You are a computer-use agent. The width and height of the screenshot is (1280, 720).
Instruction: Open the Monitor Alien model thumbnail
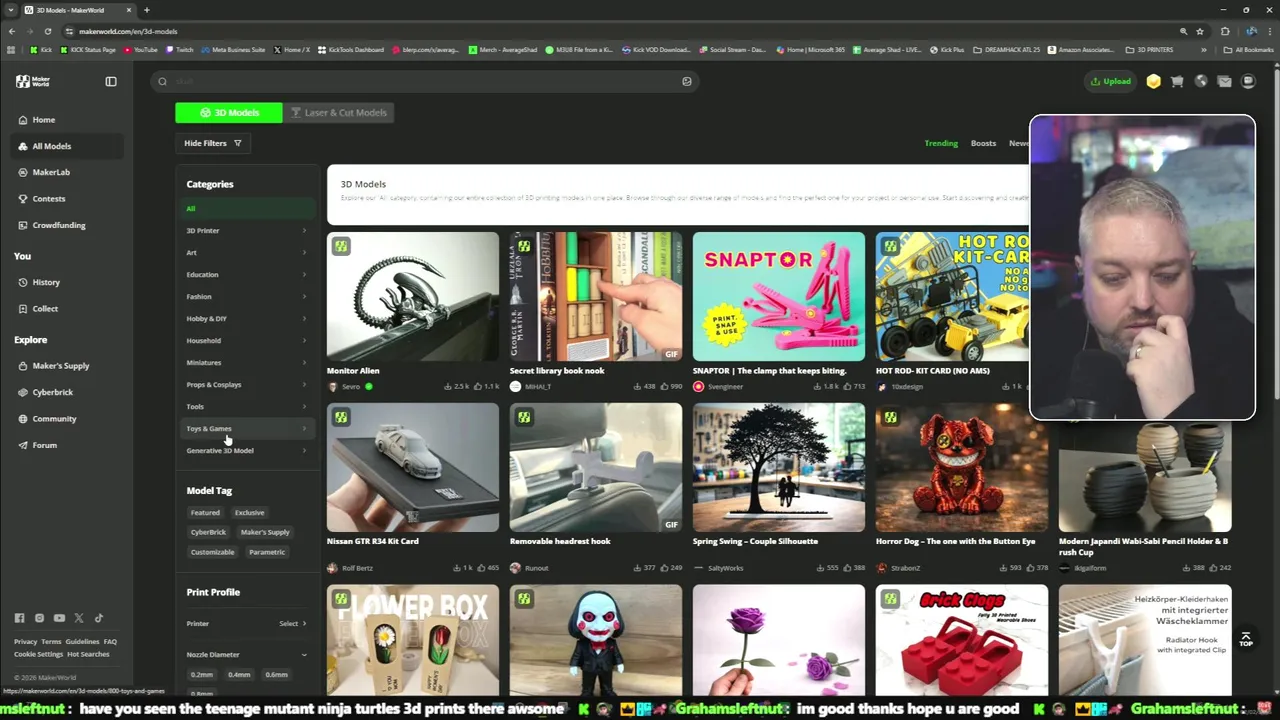412,296
